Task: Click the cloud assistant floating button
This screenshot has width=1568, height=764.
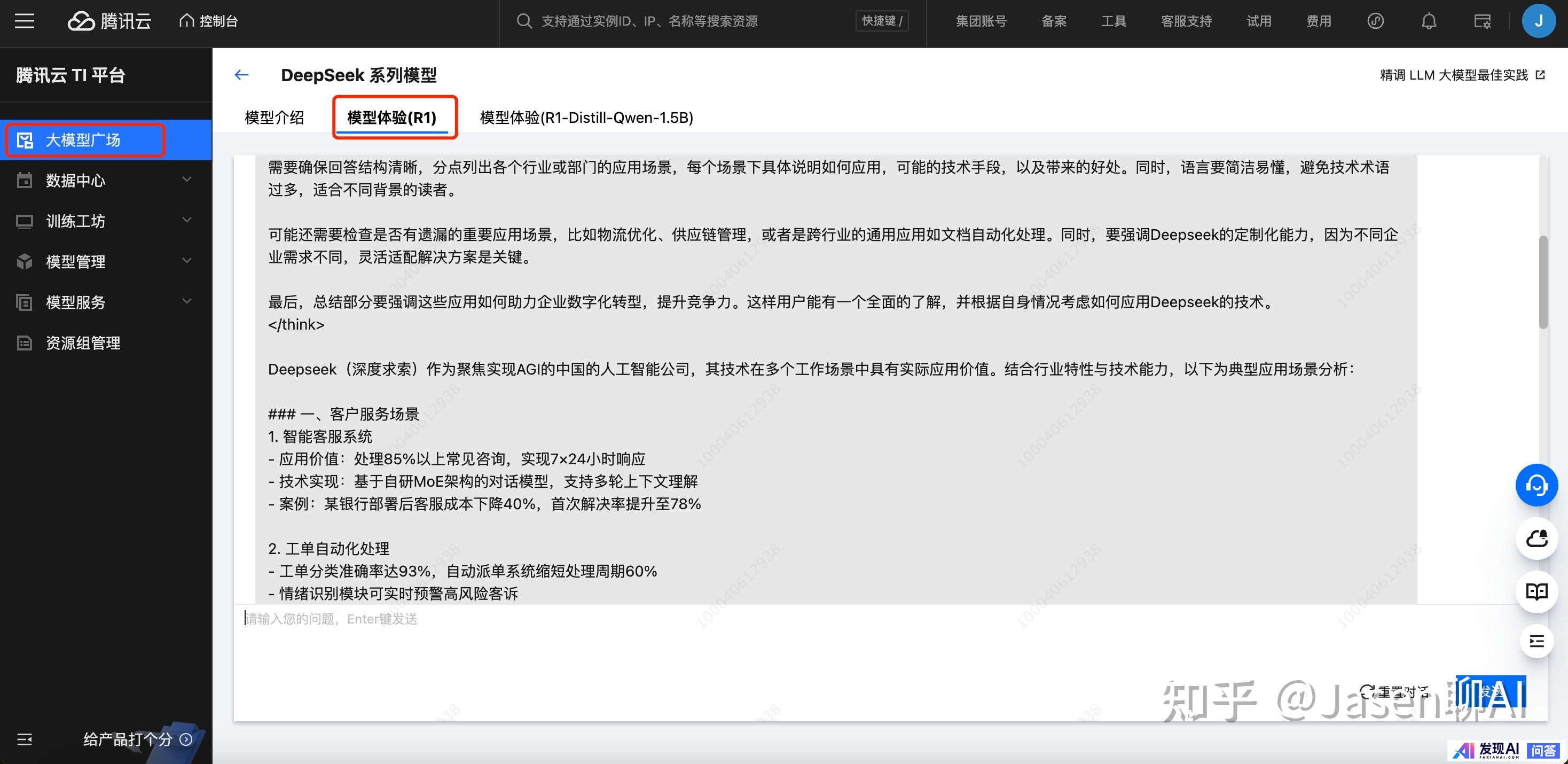Action: click(1536, 538)
